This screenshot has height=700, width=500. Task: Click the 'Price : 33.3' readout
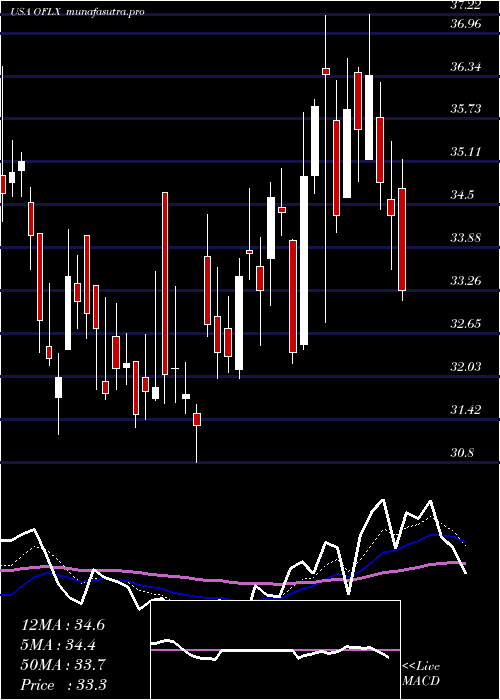coord(63,685)
